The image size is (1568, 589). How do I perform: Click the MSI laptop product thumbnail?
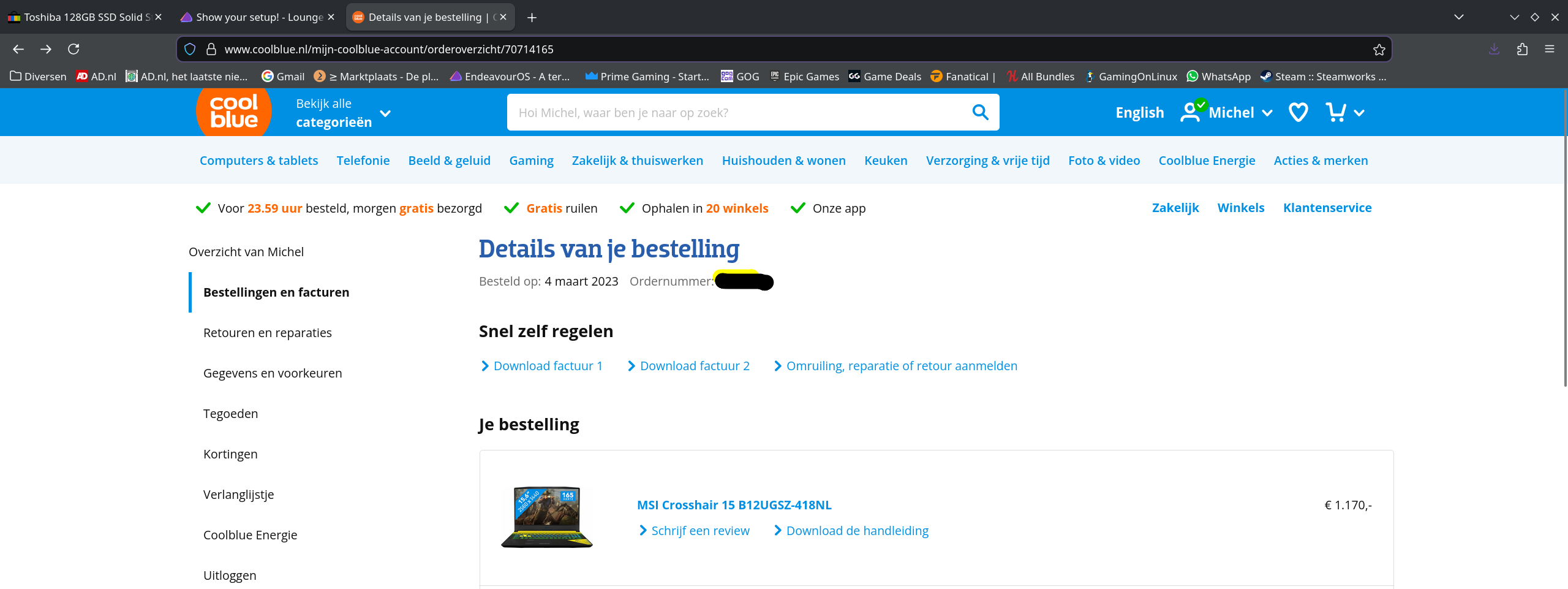[547, 517]
